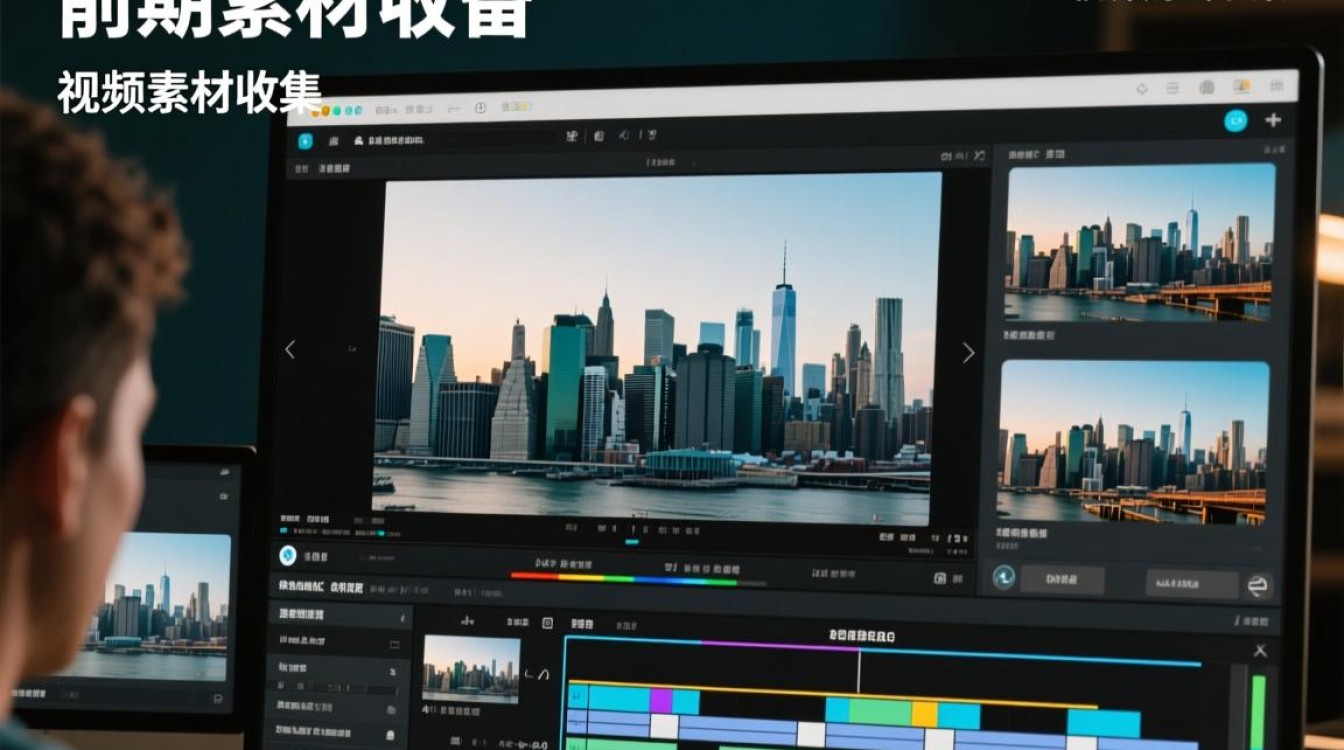Click the green audio level meter at timeline right
Screen dimensions: 1344x750
[1258, 712]
